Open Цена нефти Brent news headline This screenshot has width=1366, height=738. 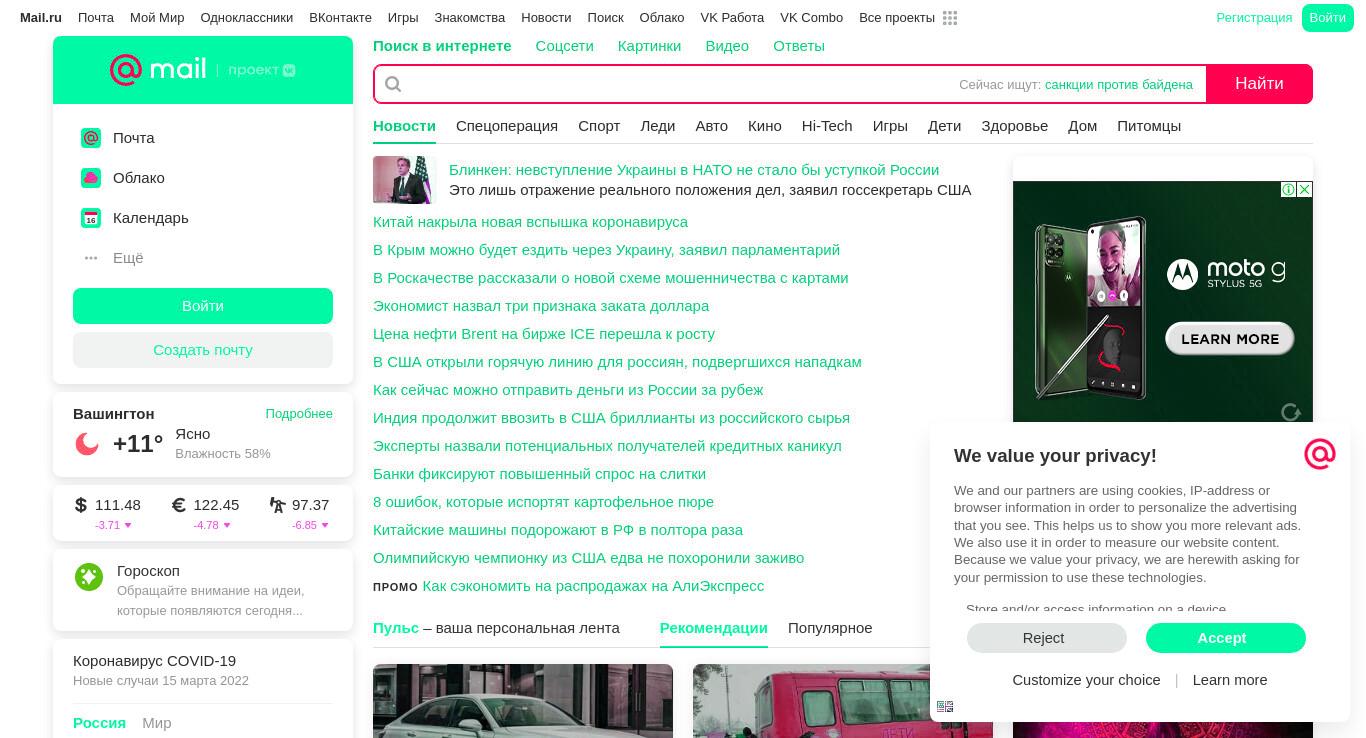point(544,334)
